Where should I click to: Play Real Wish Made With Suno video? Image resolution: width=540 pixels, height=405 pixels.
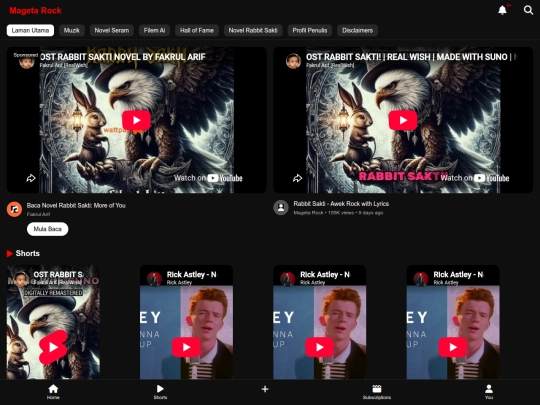click(403, 120)
